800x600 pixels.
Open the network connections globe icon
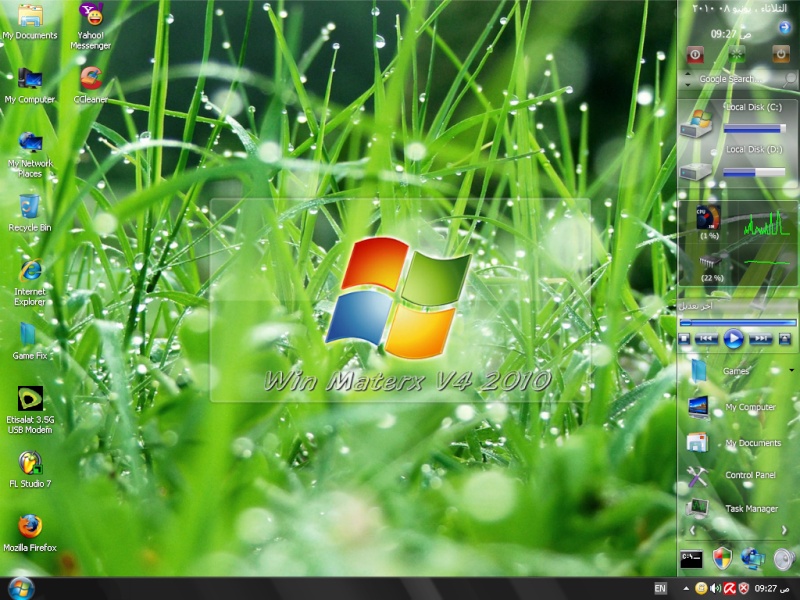(753, 558)
